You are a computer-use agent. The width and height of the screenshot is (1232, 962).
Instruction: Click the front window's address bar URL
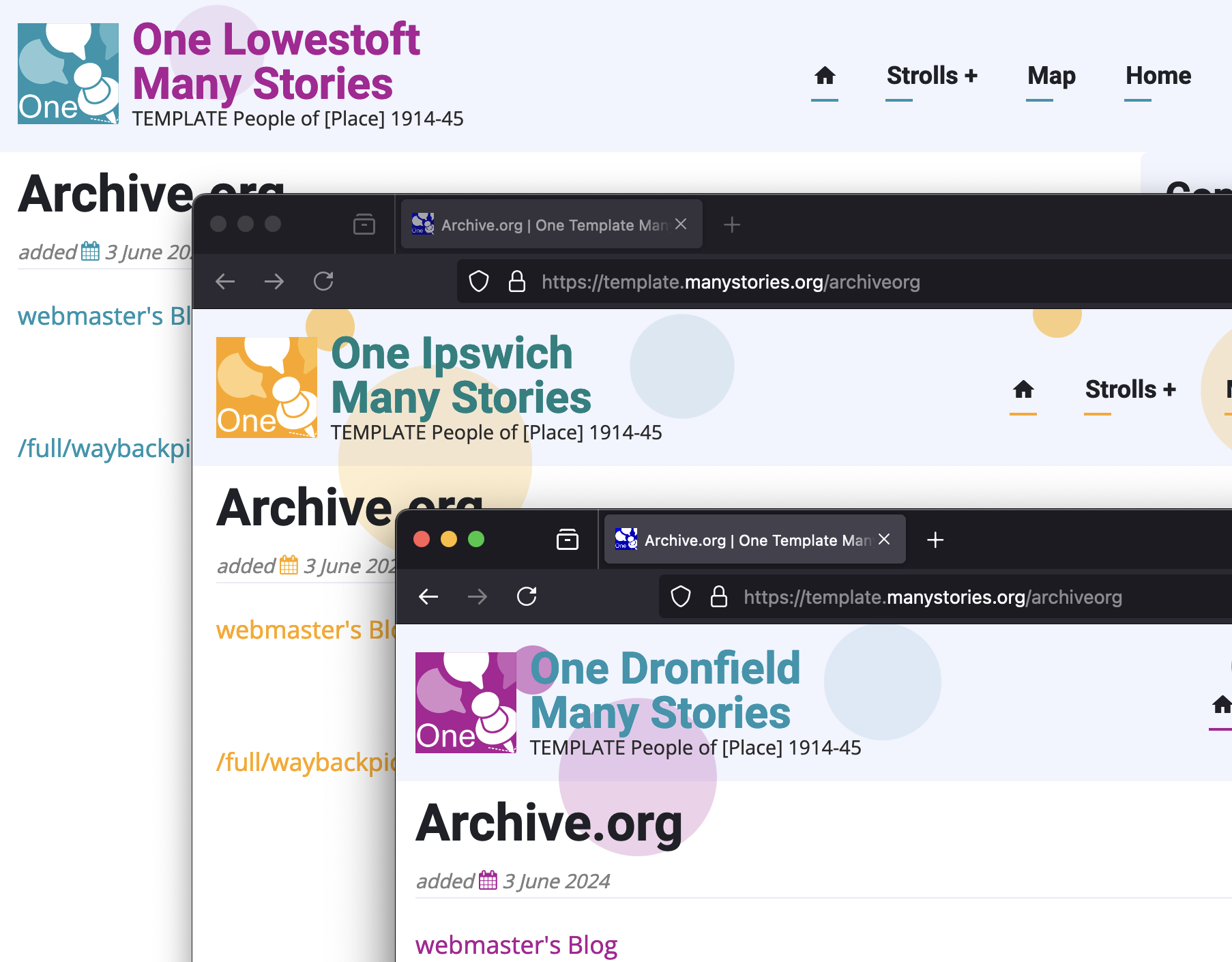pyautogui.click(x=932, y=598)
